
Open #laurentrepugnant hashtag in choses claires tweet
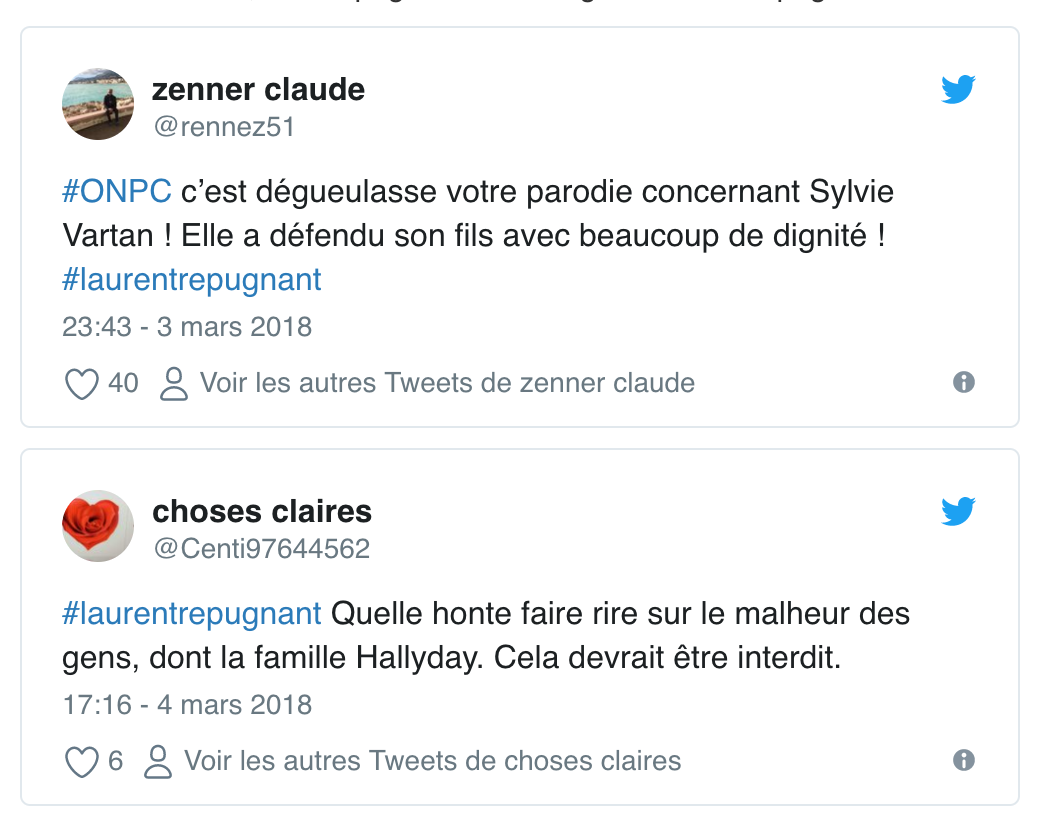click(192, 612)
